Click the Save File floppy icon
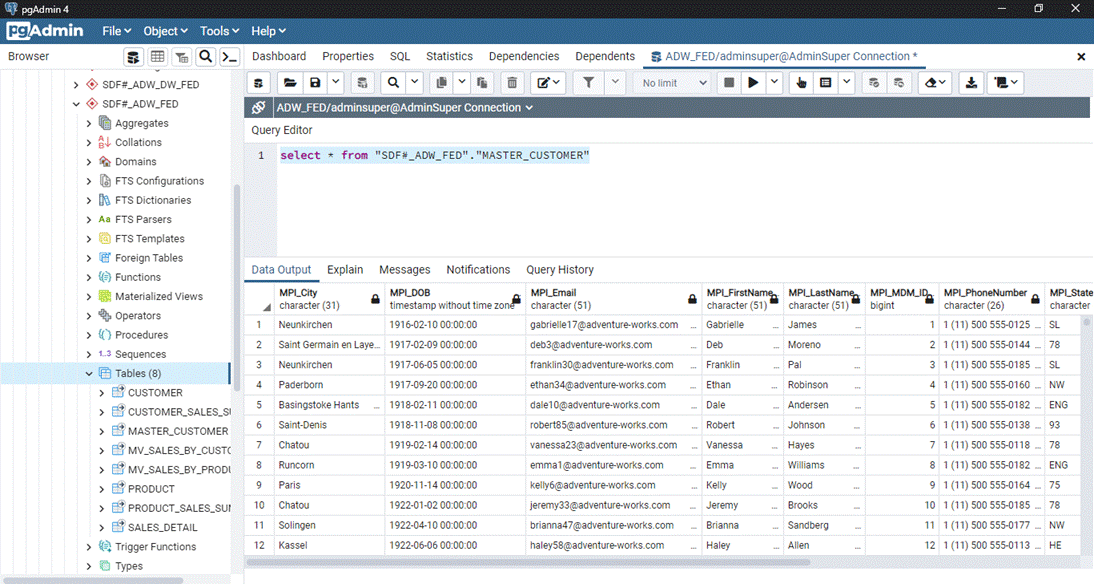 click(315, 83)
